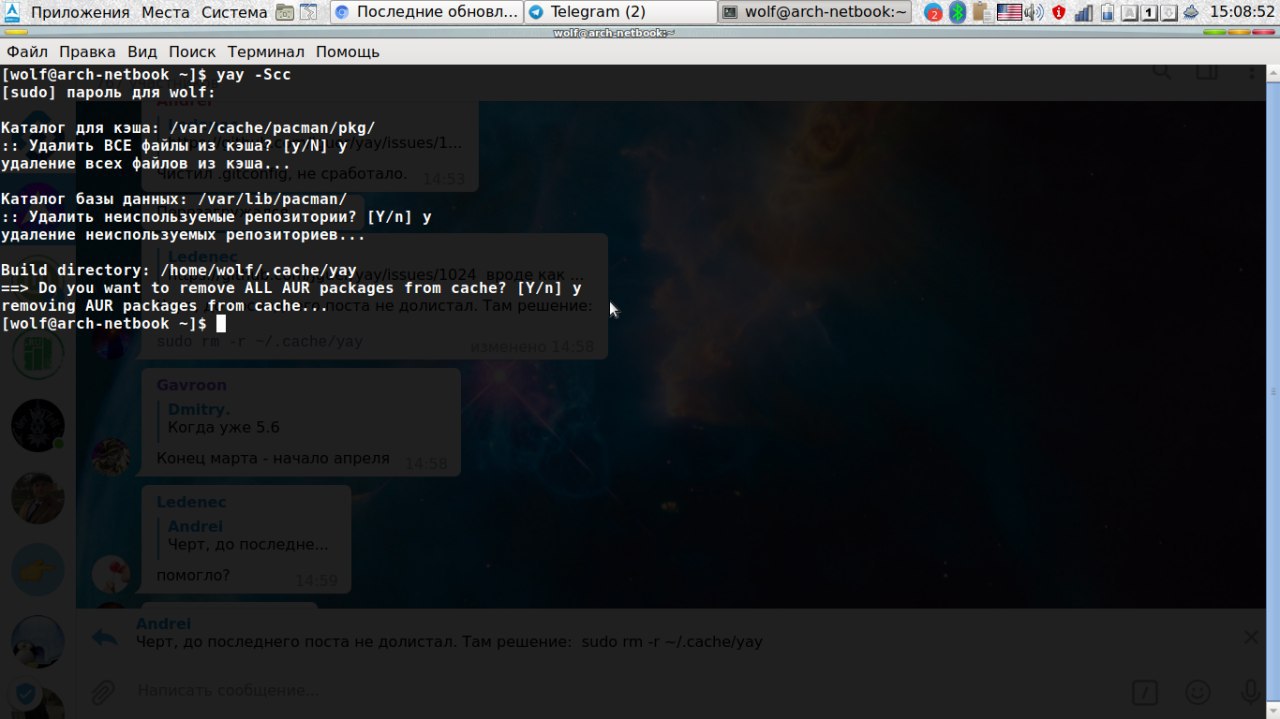
Task: Click the microphone voice icon in Telegram
Action: tap(1250, 692)
